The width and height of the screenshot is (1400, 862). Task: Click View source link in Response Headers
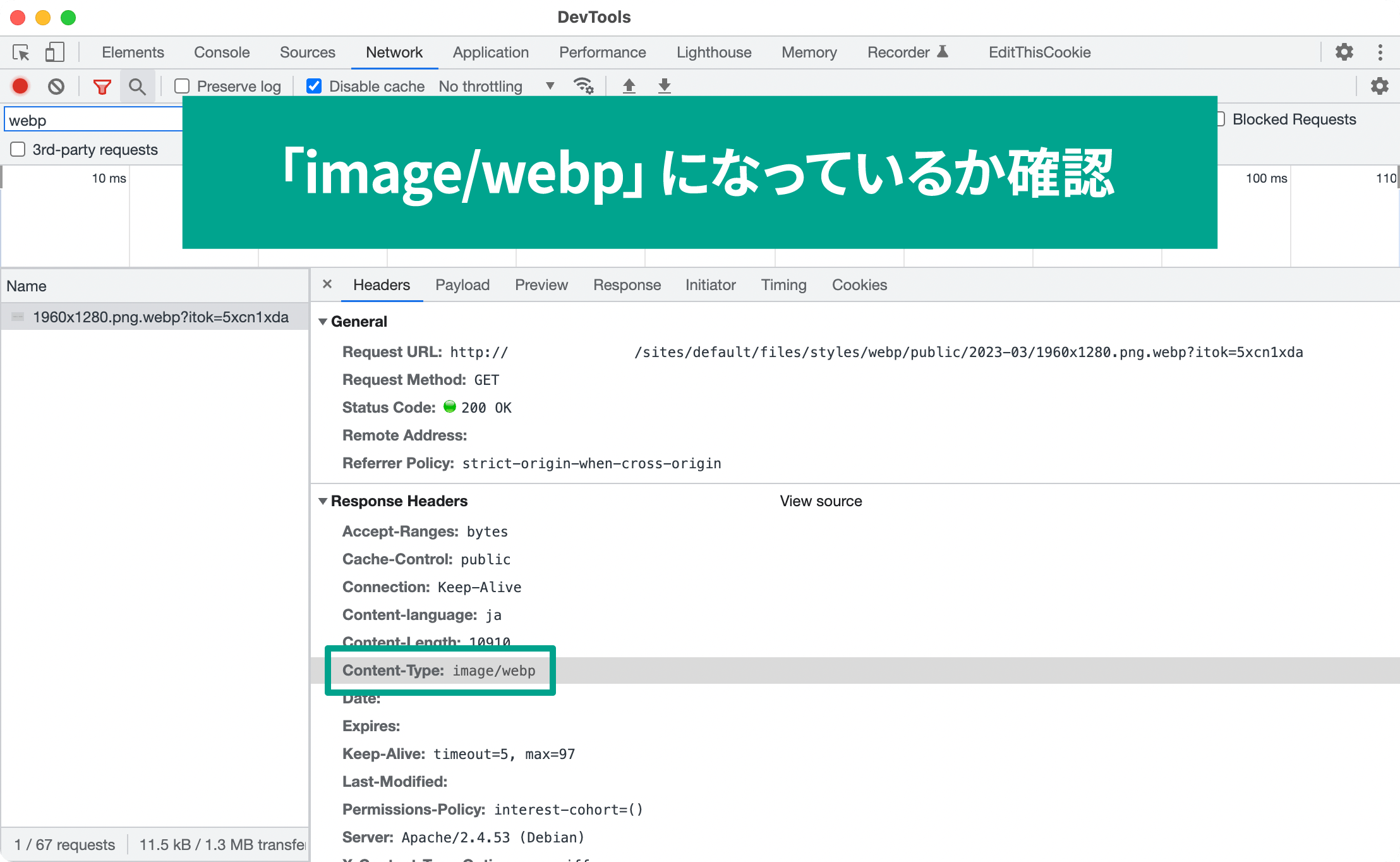click(x=820, y=501)
